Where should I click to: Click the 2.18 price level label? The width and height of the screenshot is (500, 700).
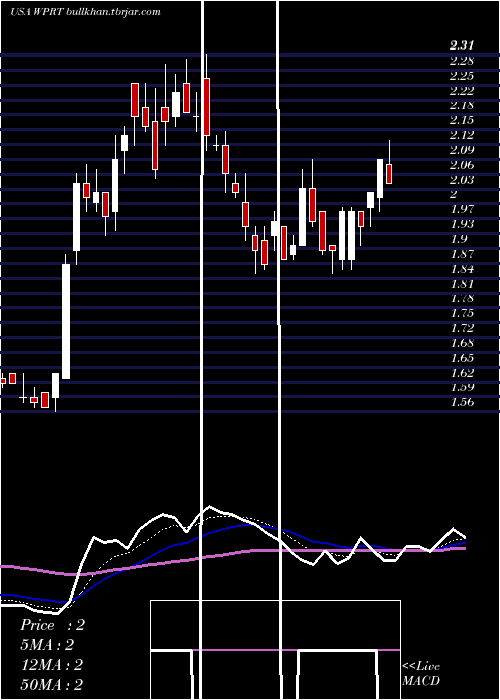(462, 105)
